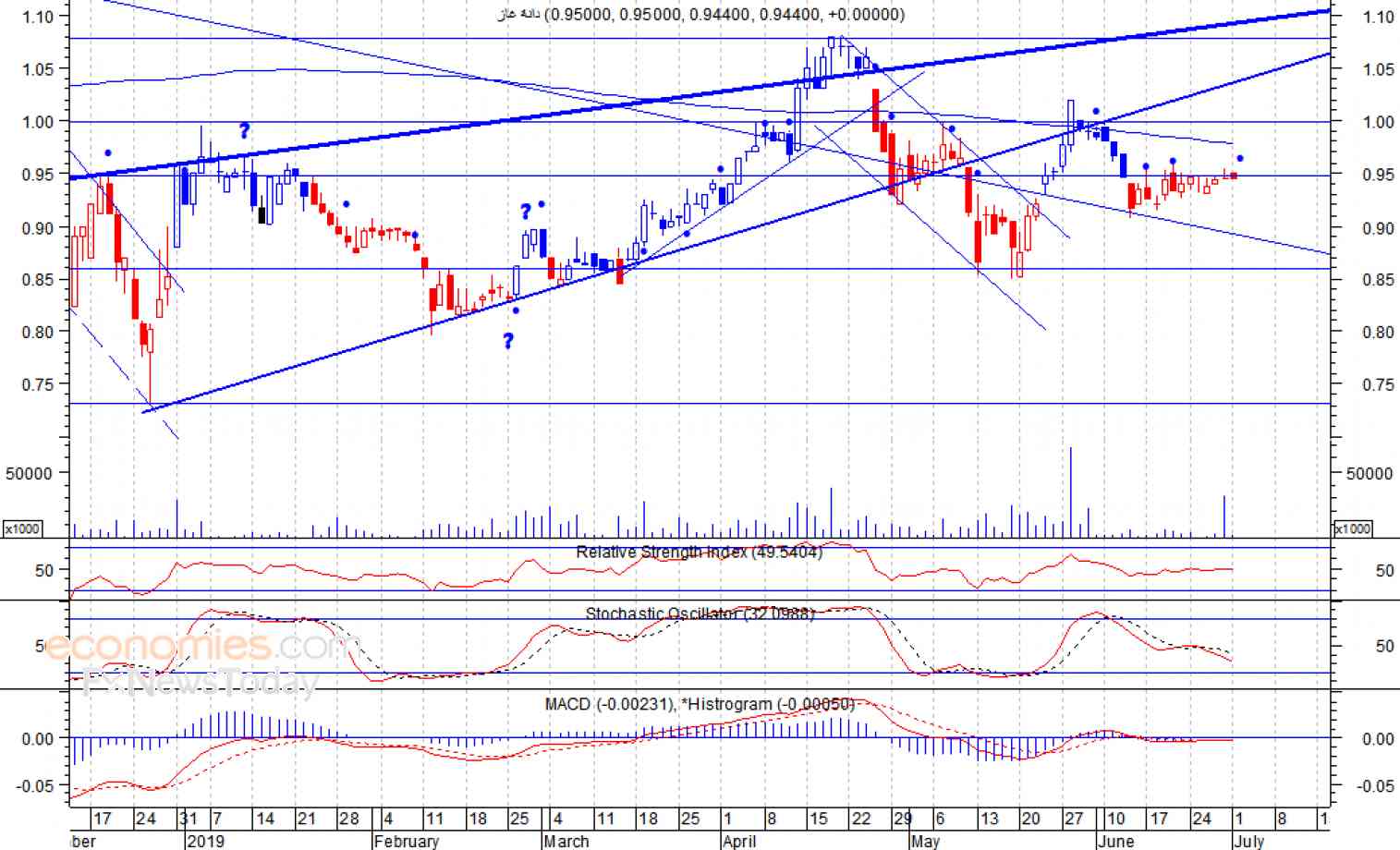This screenshot has height=850, width=1400.
Task: Select the "27" date label in May
Action: pyautogui.click(x=1073, y=819)
